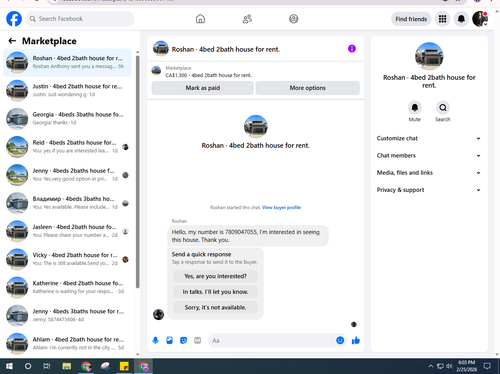
Task: Open Ahlam conversation in the list
Action: pyautogui.click(x=68, y=344)
